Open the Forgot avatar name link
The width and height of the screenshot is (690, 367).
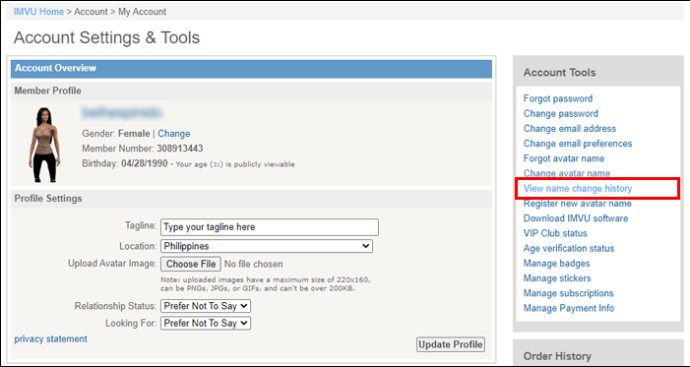coord(564,158)
